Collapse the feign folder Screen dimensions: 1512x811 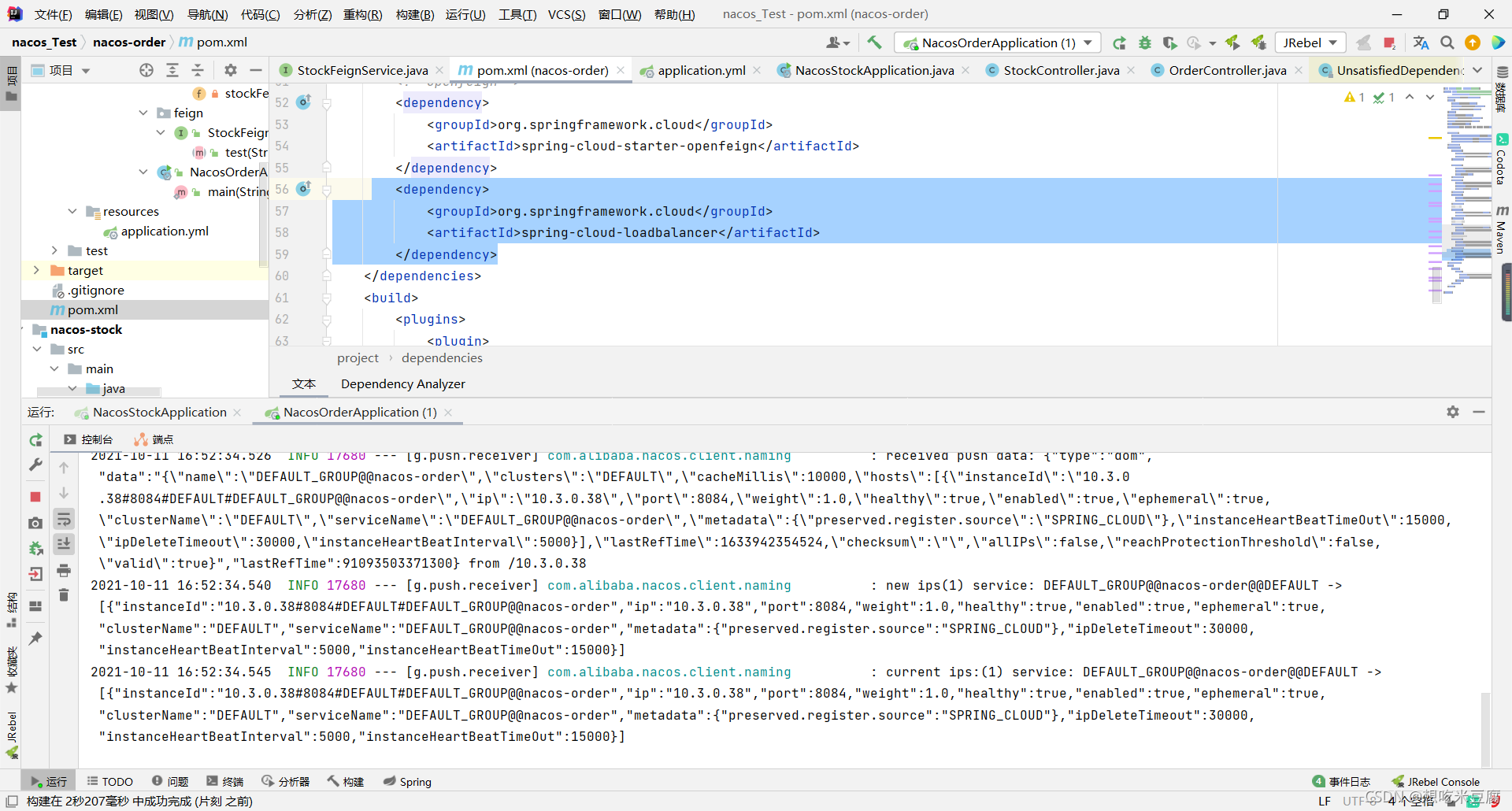[x=143, y=113]
